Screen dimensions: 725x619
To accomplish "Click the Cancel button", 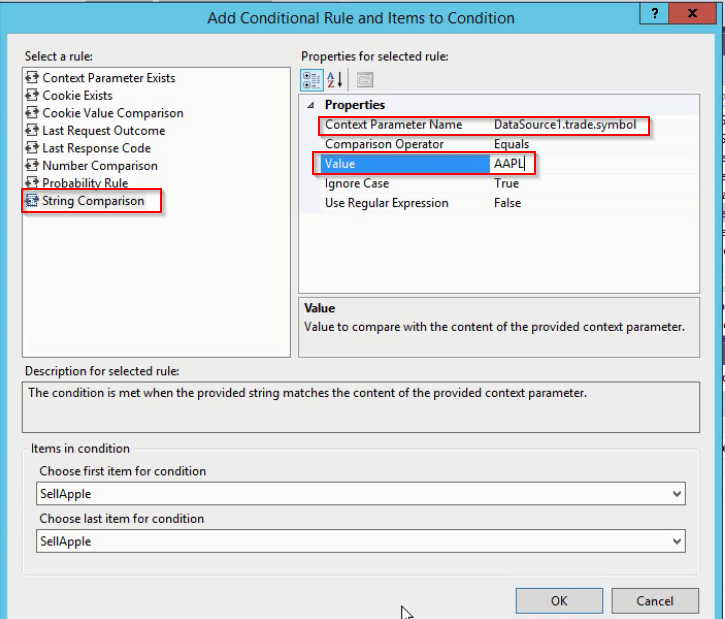I will pos(655,601).
